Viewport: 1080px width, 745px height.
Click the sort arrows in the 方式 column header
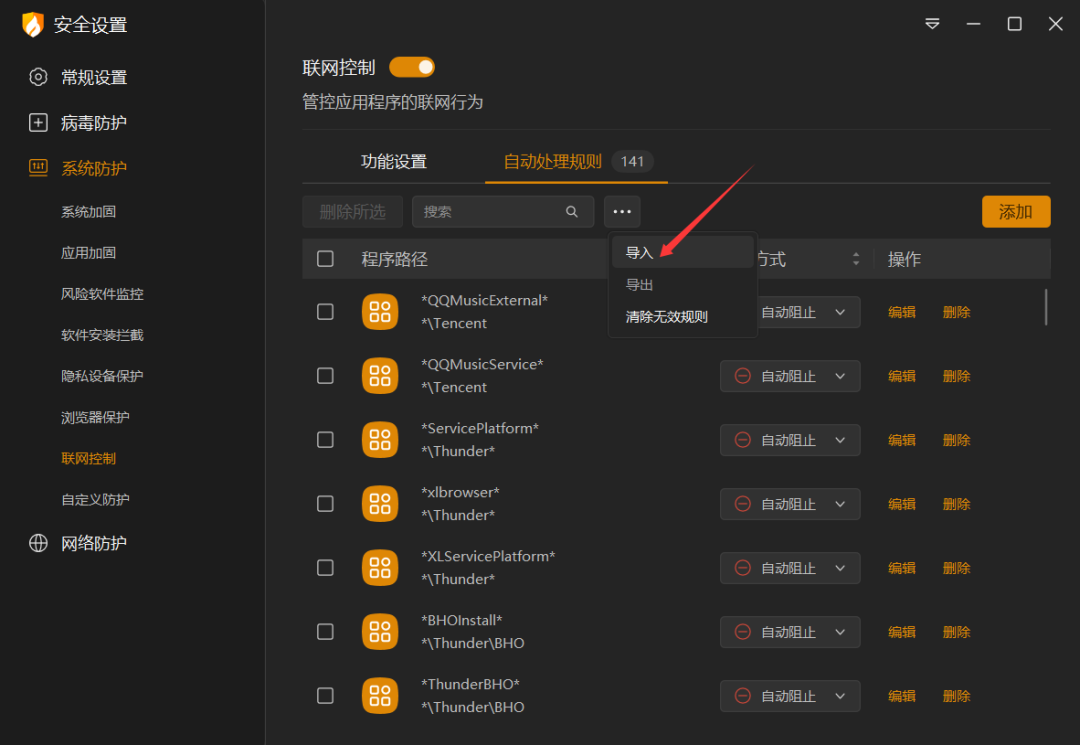click(x=855, y=259)
